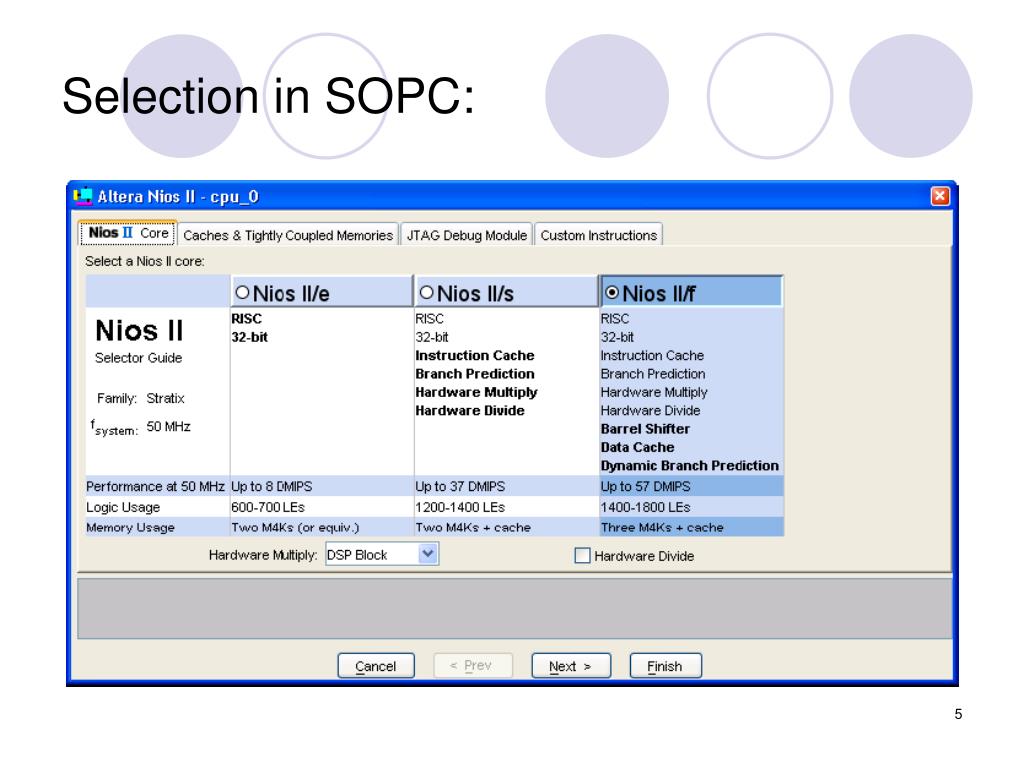Screen dimensions: 1024x768
Task: Open the Hardware Multiply DSP Block dropdown
Action: pyautogui.click(x=428, y=554)
